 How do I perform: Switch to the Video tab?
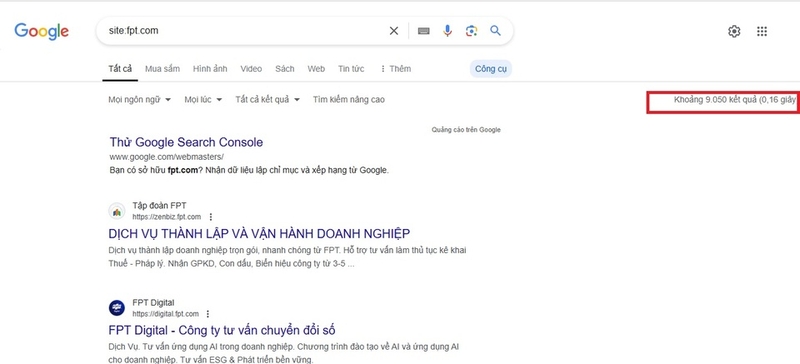(251, 68)
